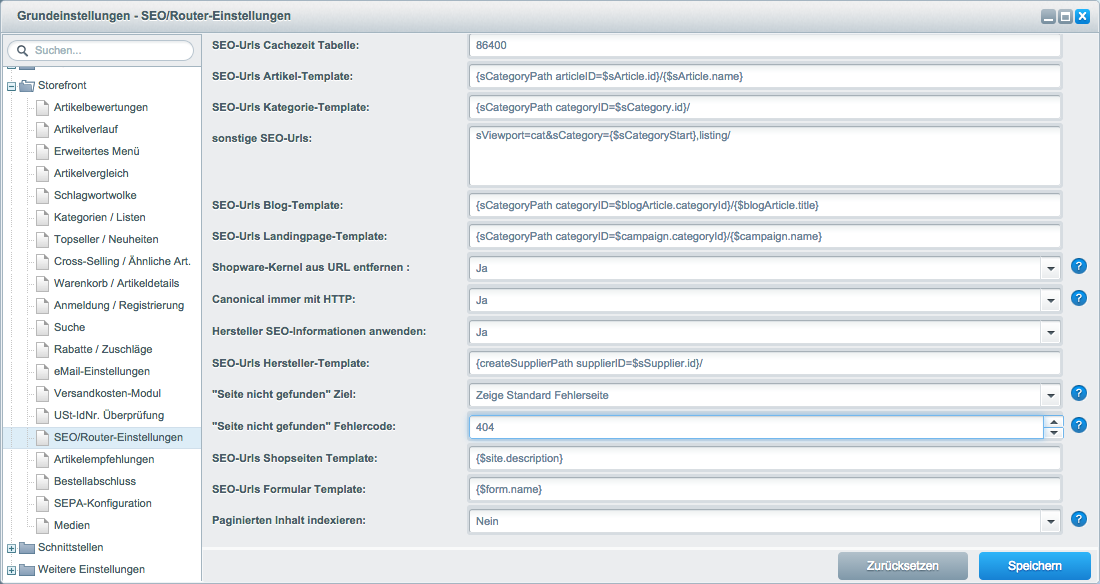Select the Storefront folder icon
This screenshot has height=584, width=1100.
[27, 86]
